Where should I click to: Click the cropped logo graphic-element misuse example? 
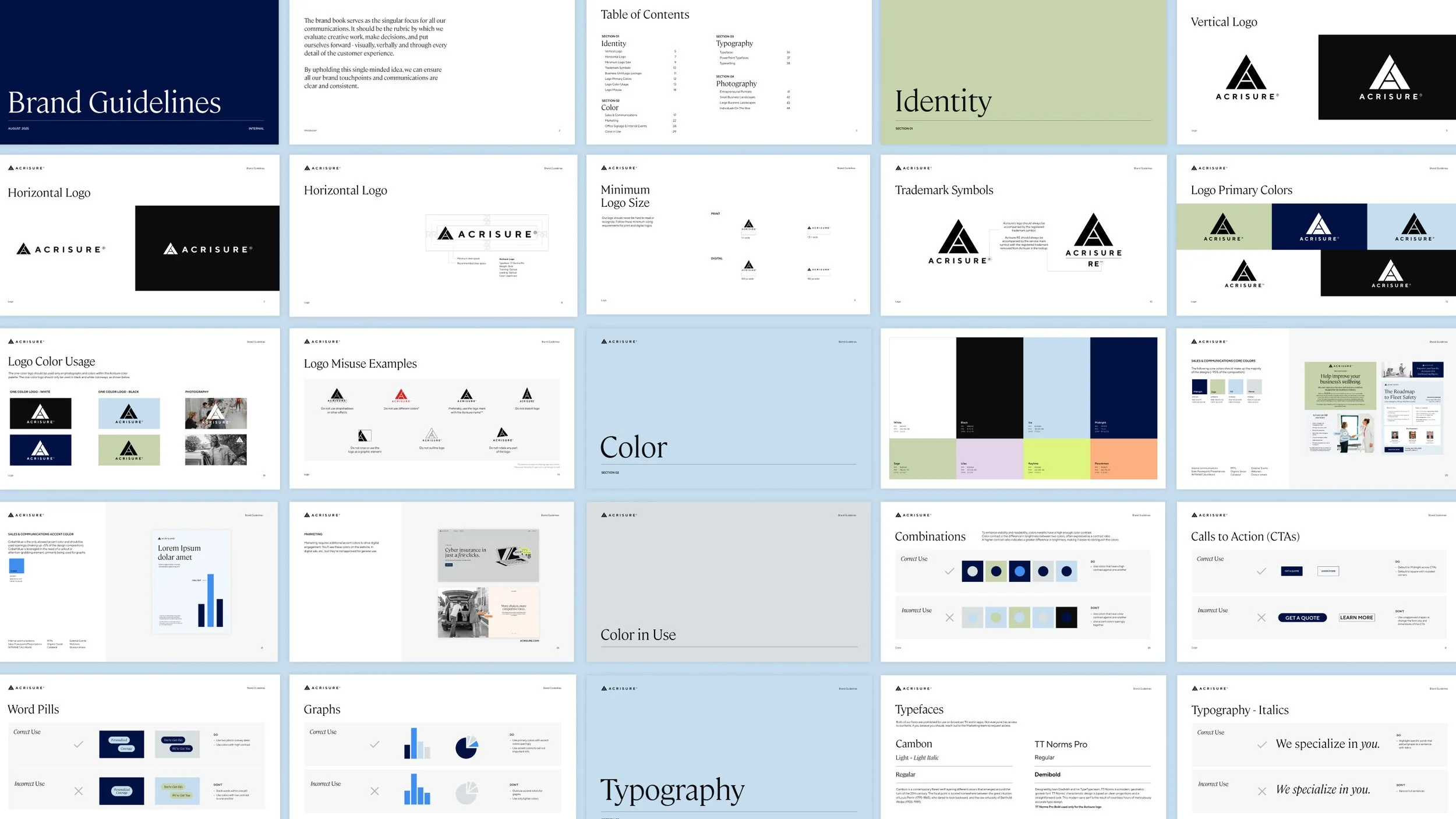[364, 436]
